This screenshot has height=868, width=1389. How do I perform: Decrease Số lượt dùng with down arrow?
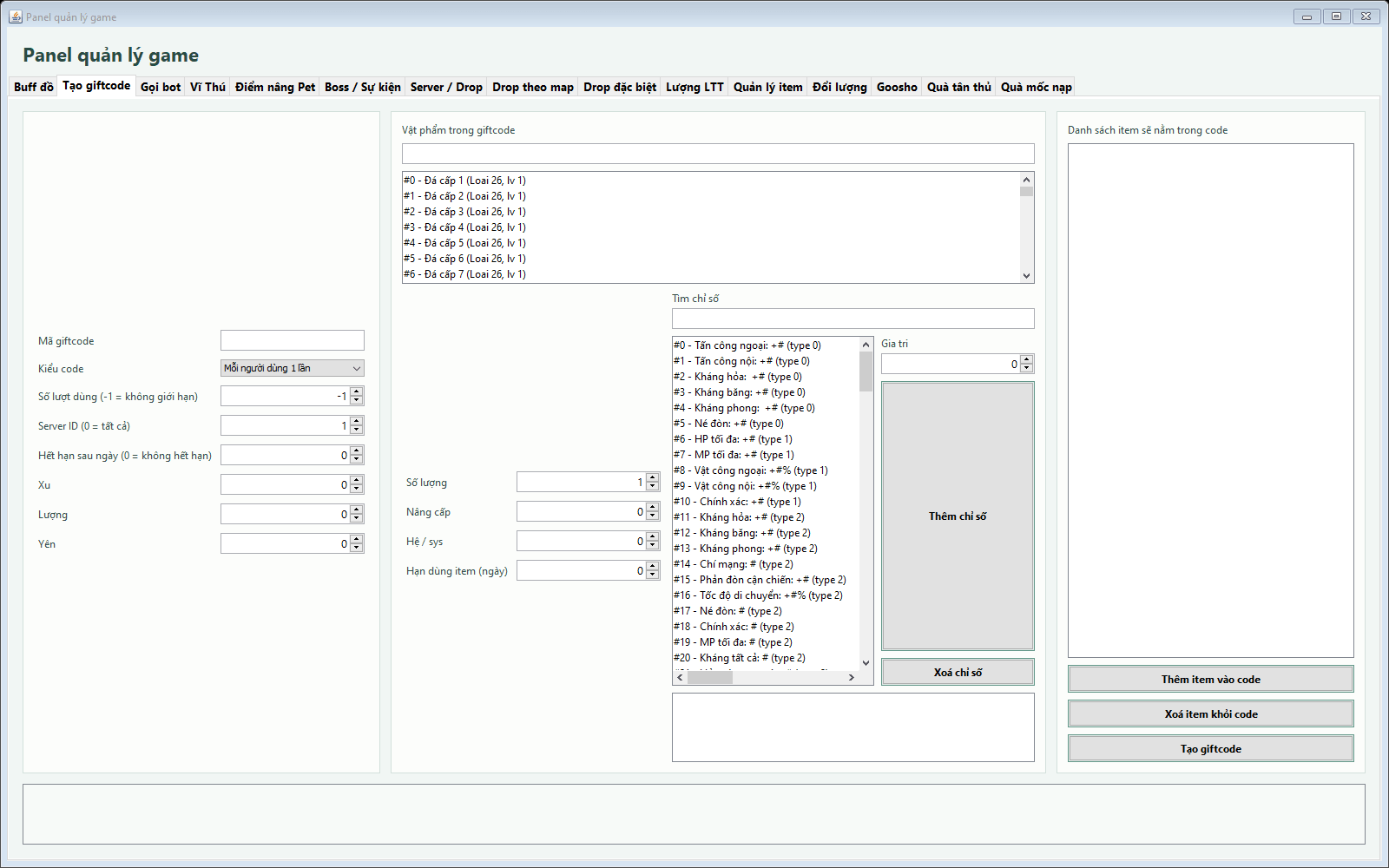pyautogui.click(x=357, y=401)
